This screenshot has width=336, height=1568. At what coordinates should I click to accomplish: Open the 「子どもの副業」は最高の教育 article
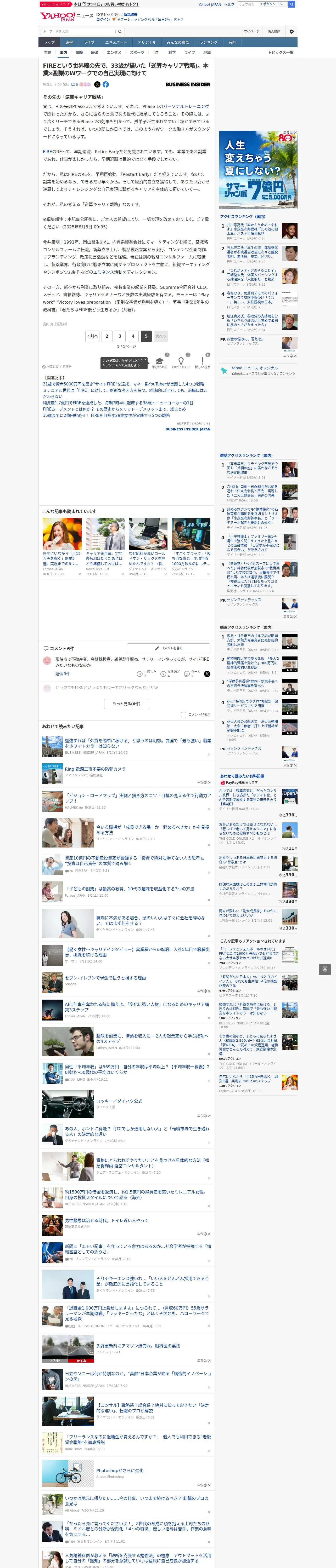pos(129,889)
